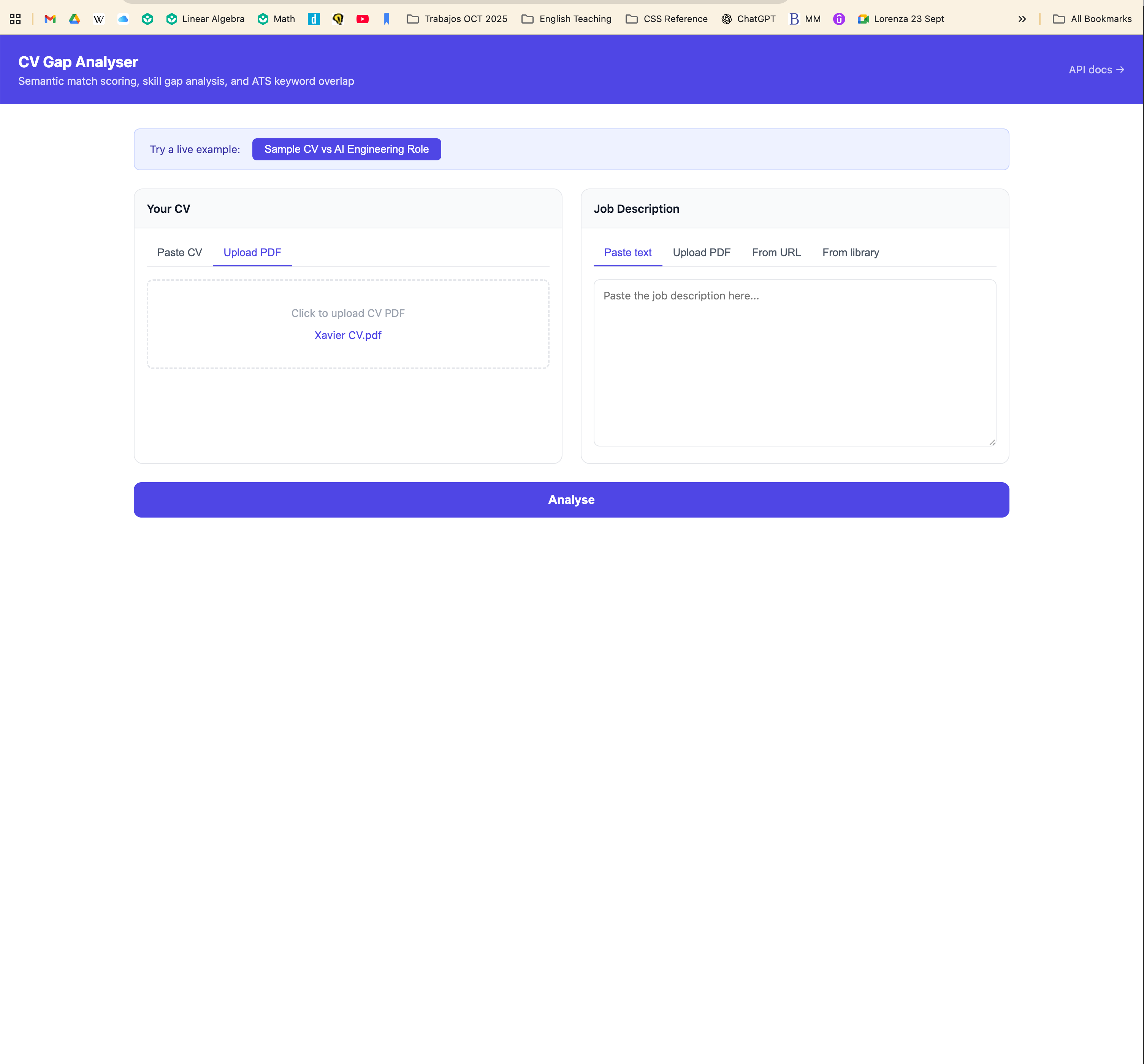Open the CSS Reference bookmark folder

[x=666, y=19]
